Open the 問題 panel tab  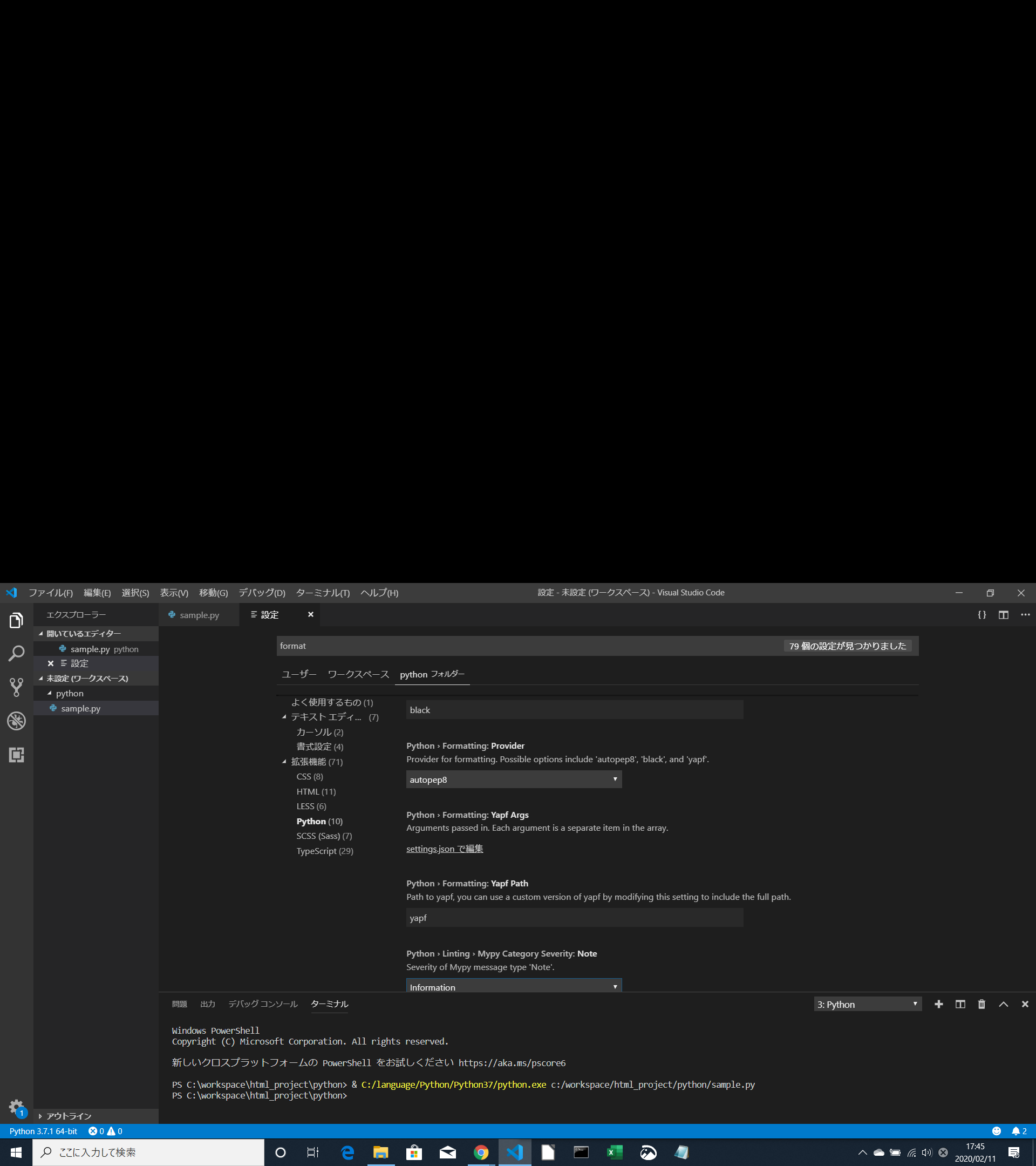[x=180, y=1004]
